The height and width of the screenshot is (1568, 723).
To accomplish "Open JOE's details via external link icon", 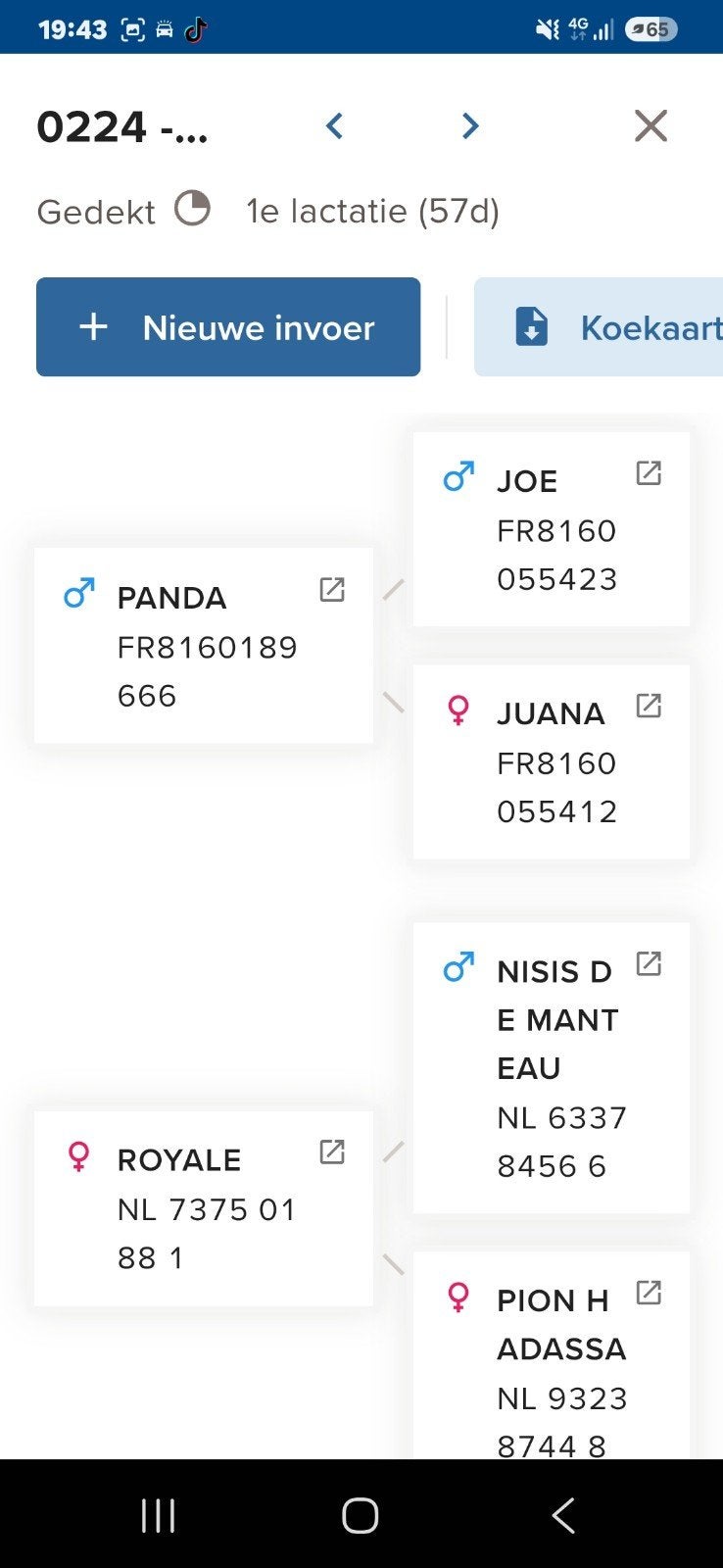I will click(649, 473).
